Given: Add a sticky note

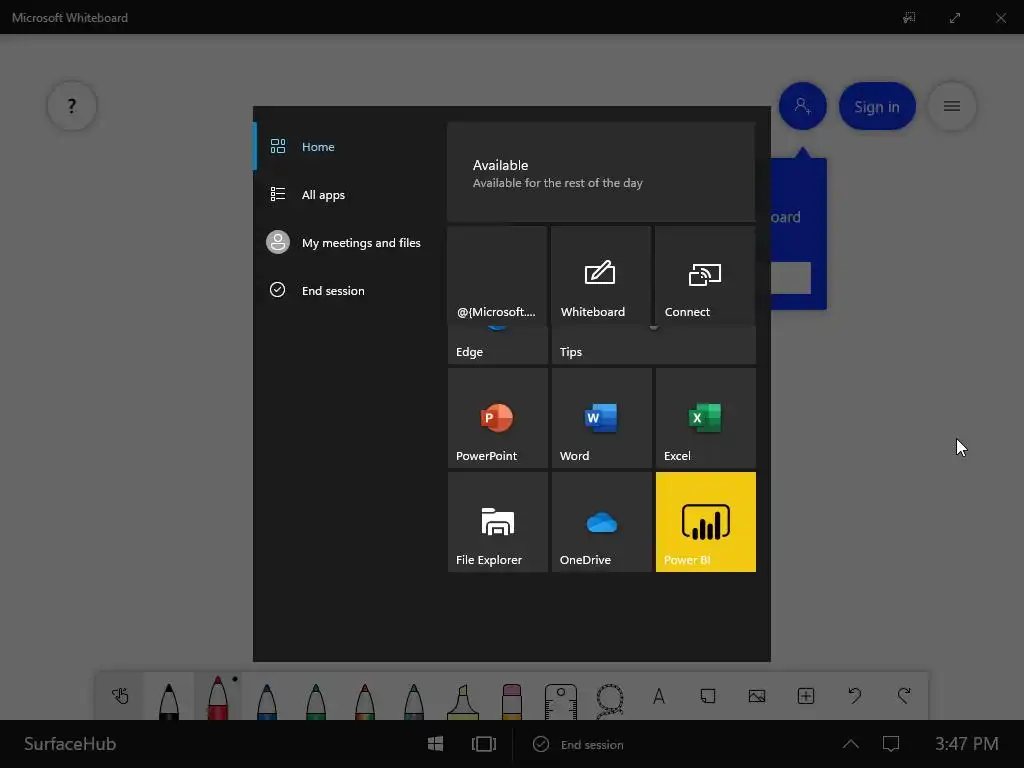Looking at the screenshot, I should (x=708, y=696).
